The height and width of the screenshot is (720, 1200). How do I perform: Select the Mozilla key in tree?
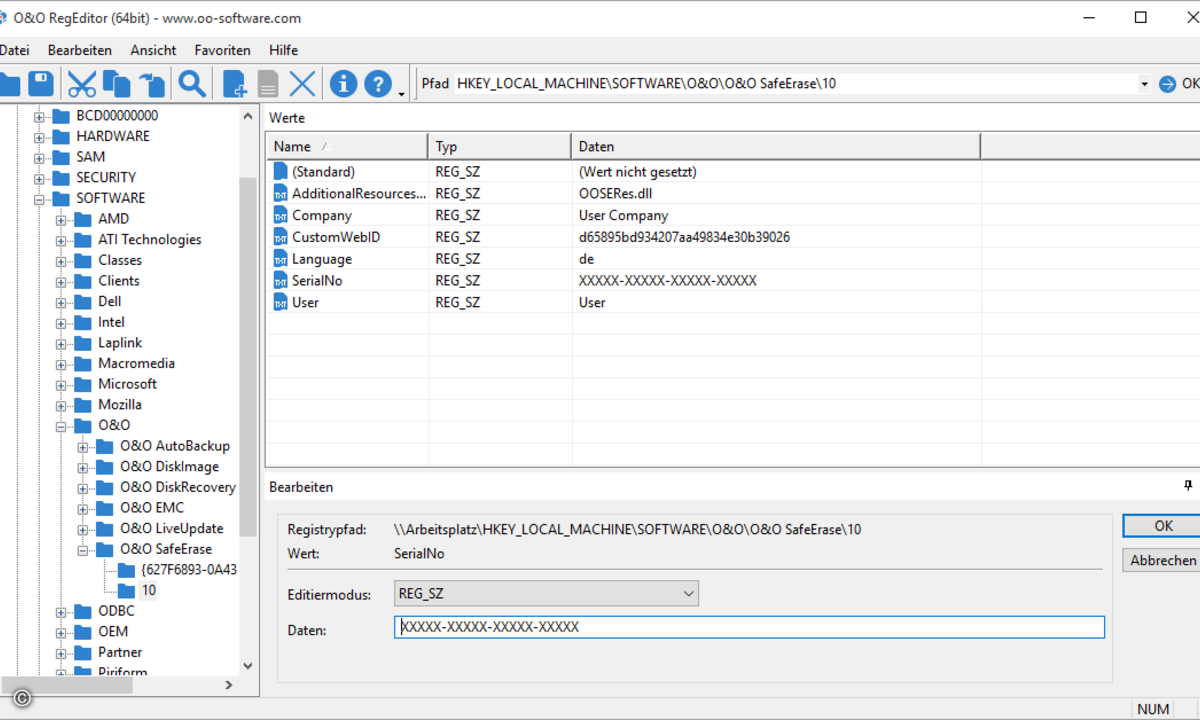click(119, 405)
